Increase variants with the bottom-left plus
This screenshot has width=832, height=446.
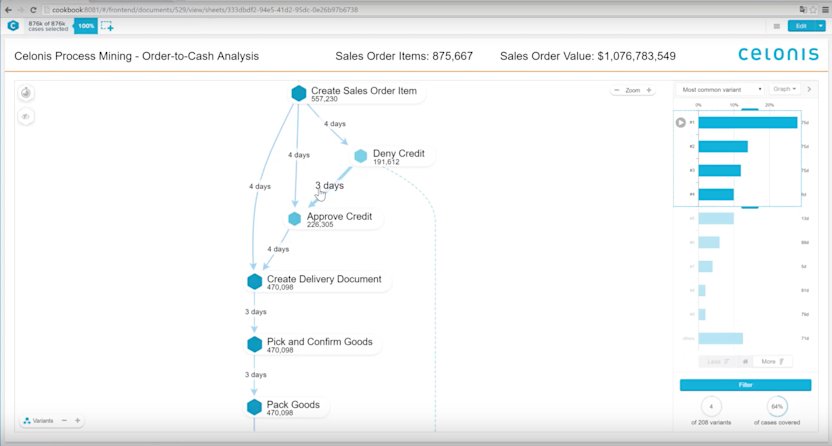coord(77,421)
